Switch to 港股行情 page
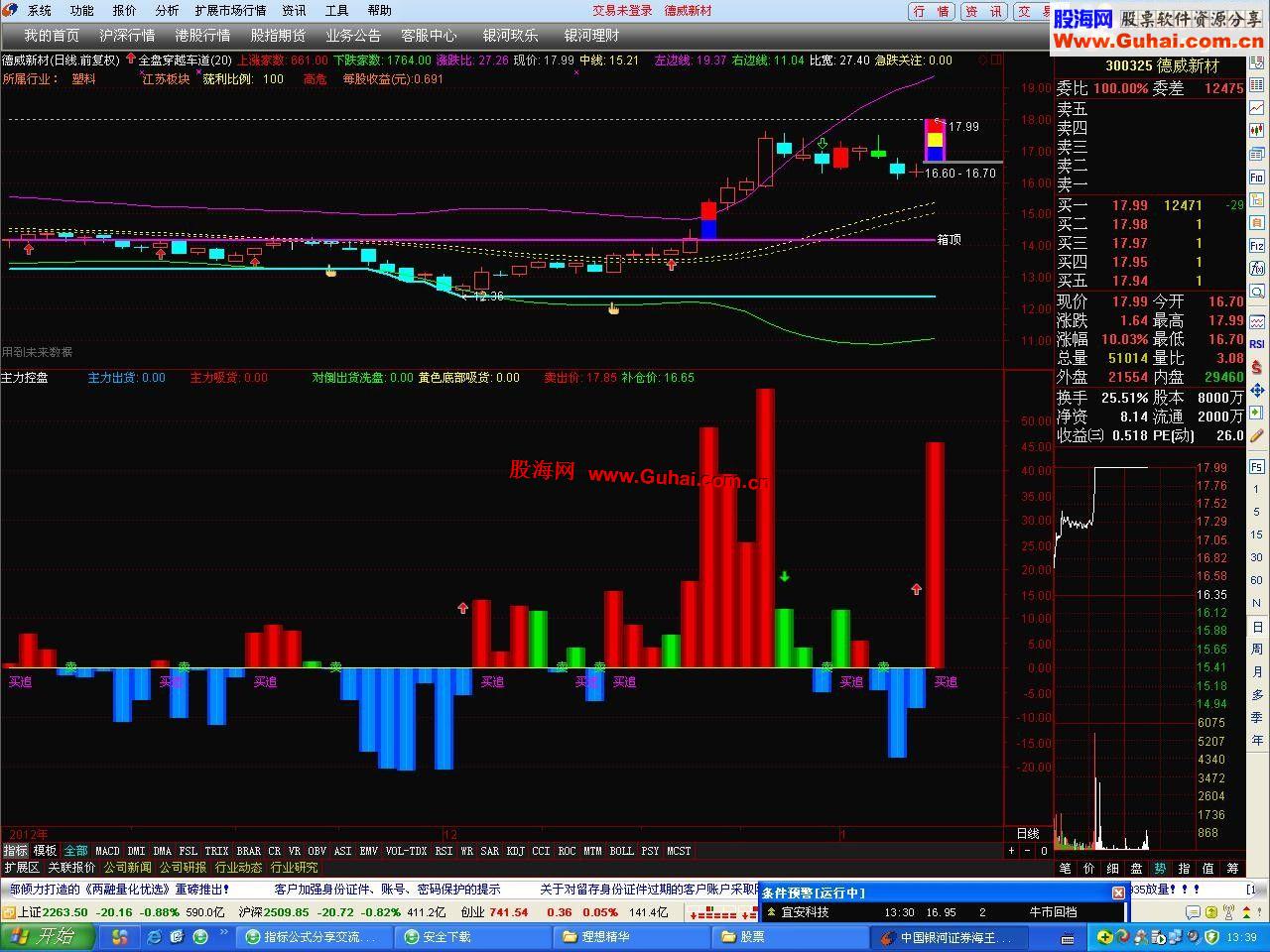Image resolution: width=1270 pixels, height=952 pixels. 202,35
